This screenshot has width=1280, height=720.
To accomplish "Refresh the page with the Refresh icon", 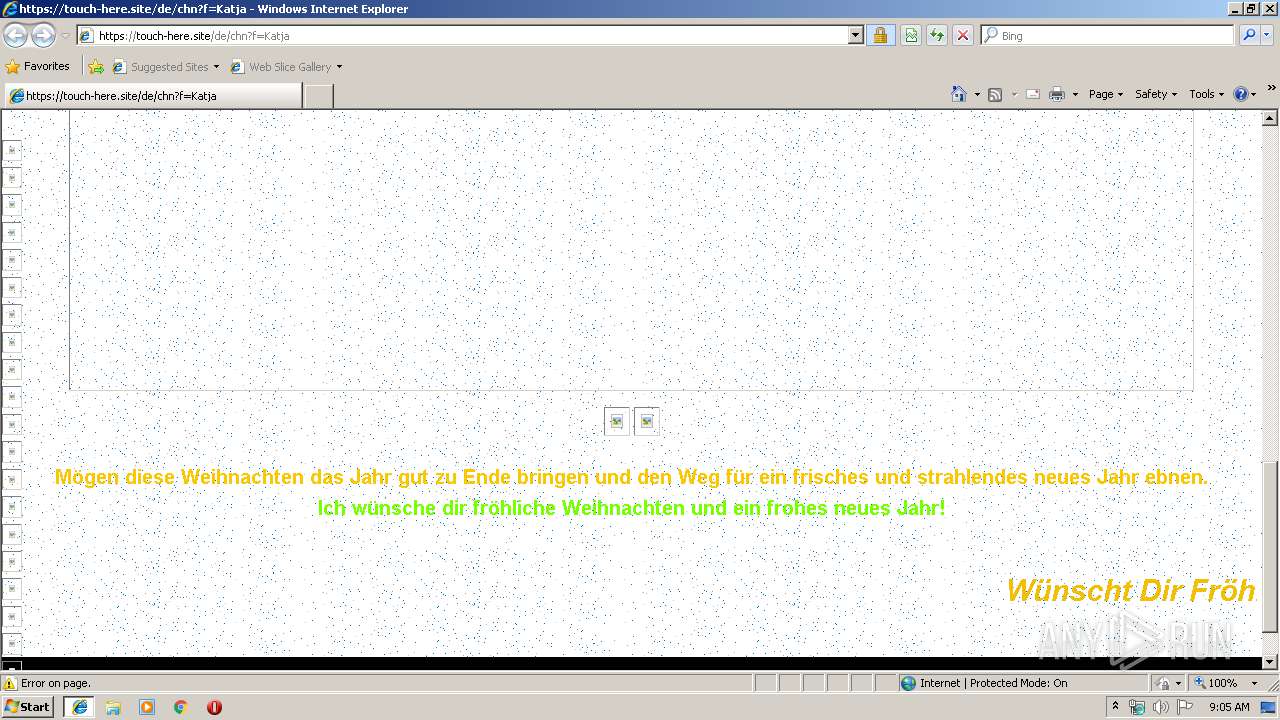I will click(x=937, y=35).
